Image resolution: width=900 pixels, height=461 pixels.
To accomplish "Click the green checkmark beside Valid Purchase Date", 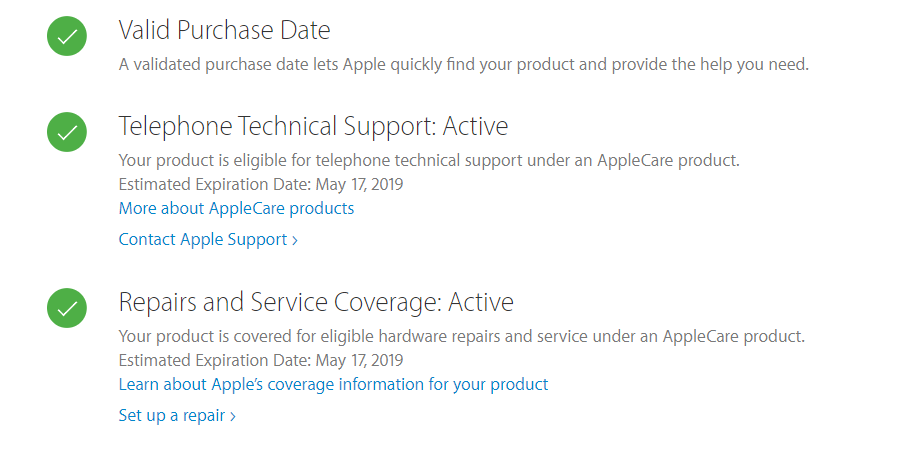I will tap(67, 36).
